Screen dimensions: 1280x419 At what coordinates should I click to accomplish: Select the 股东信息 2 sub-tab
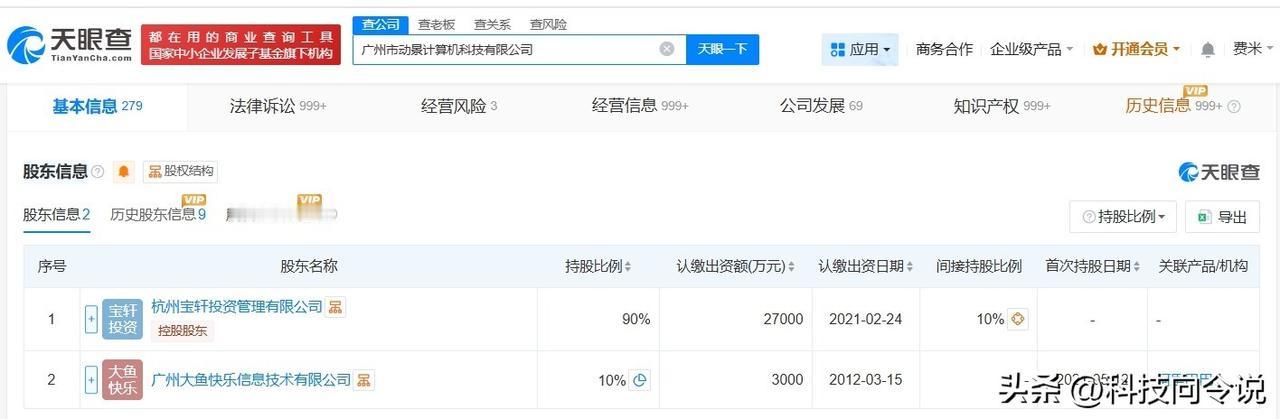click(57, 215)
